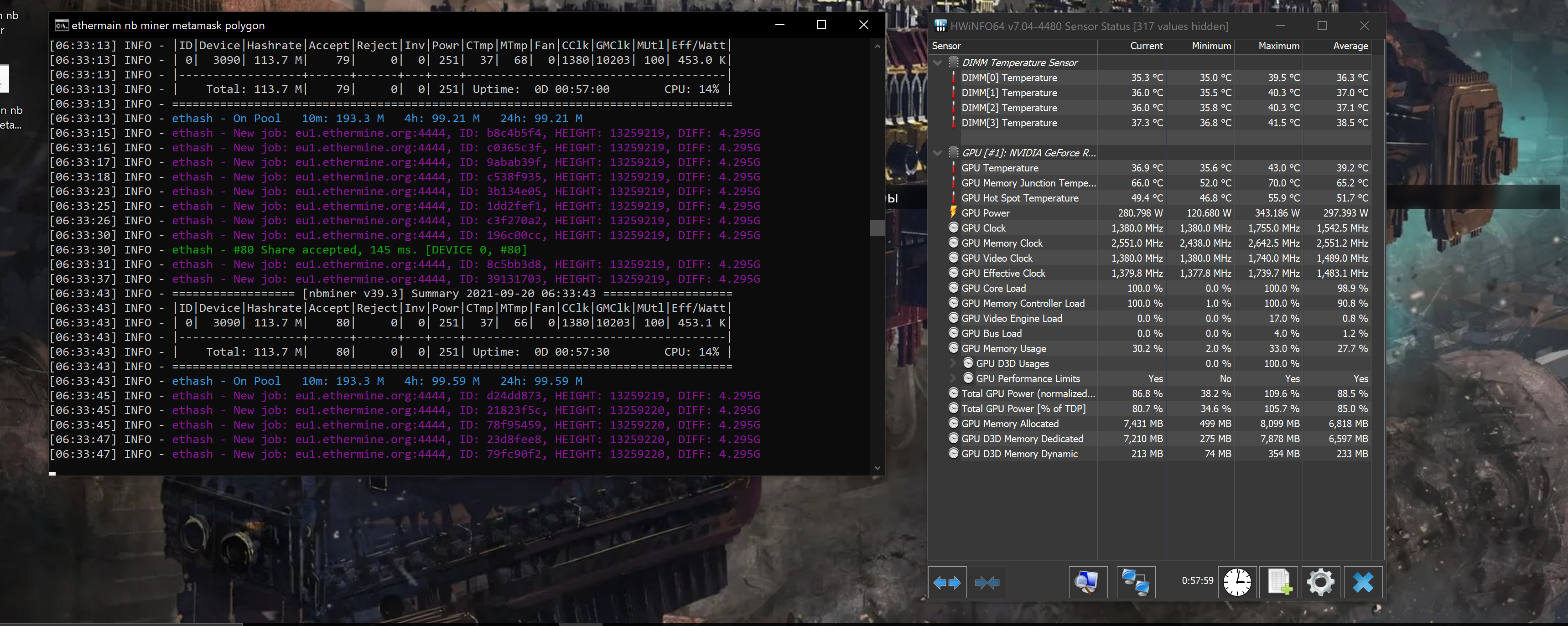Collapse the DIMM Temperature Sensor group
The width and height of the screenshot is (1568, 626).
[x=938, y=62]
